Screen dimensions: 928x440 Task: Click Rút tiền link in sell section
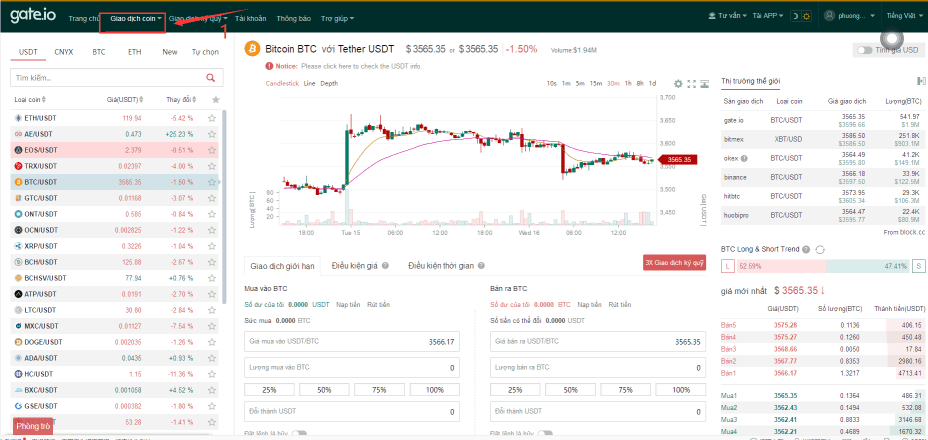click(618, 304)
